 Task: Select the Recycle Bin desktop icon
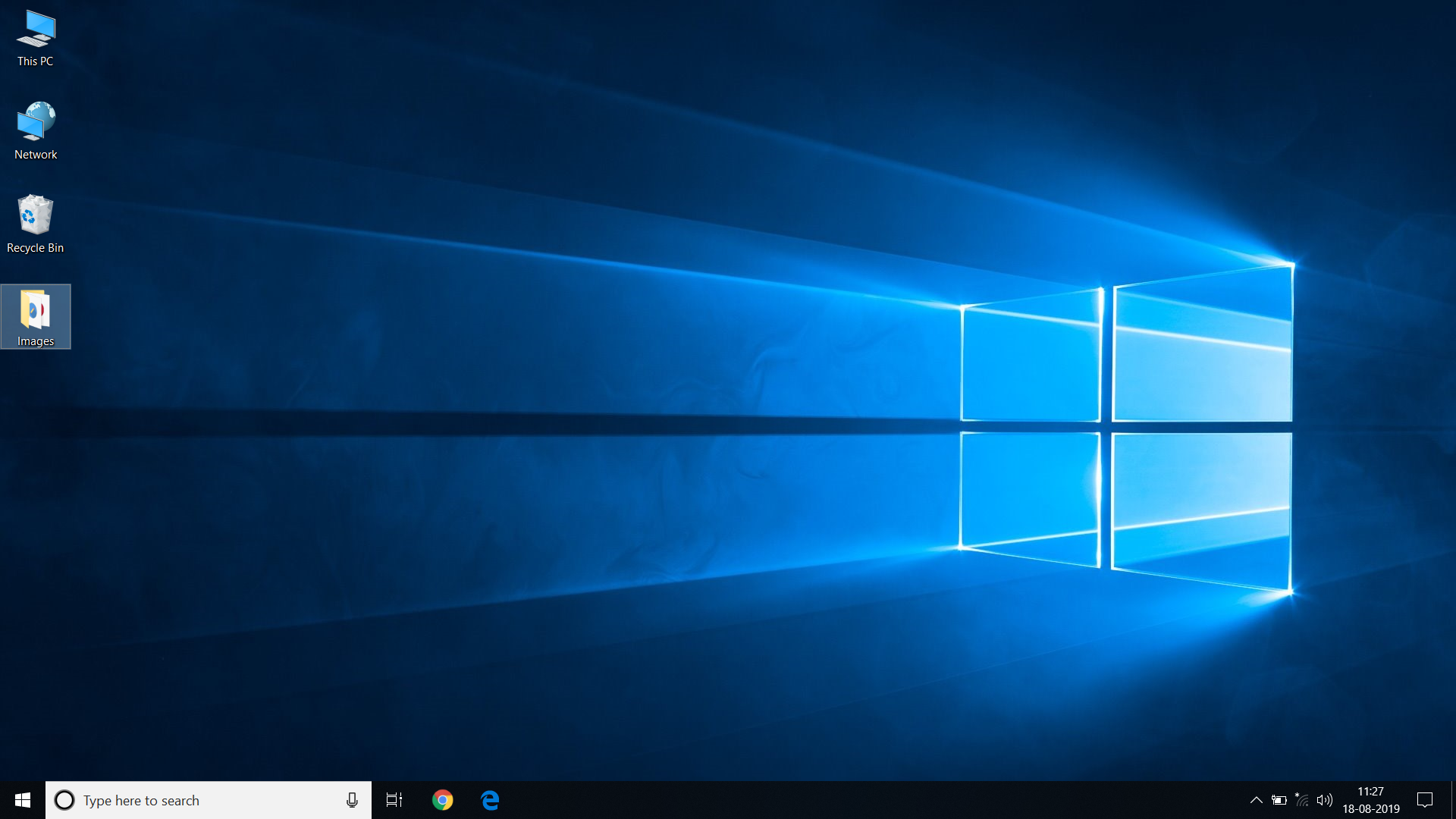coord(36,224)
